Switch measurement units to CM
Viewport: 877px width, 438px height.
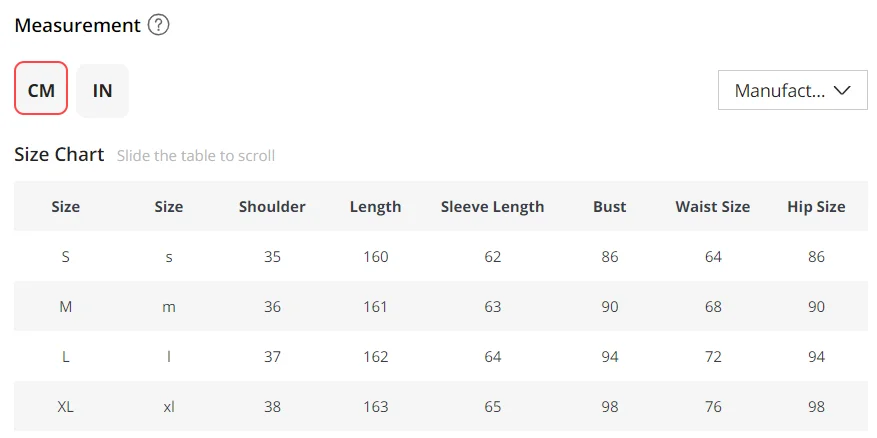[x=41, y=90]
